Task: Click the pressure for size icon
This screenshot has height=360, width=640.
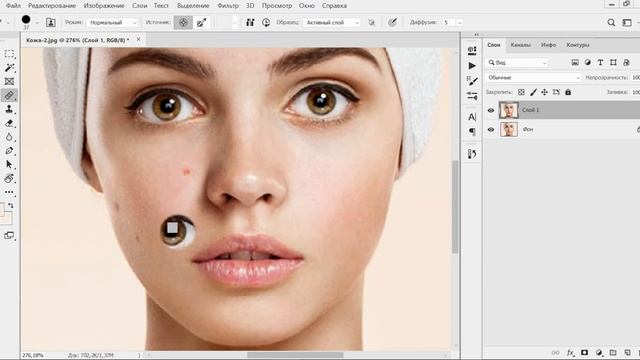Action: [392, 22]
